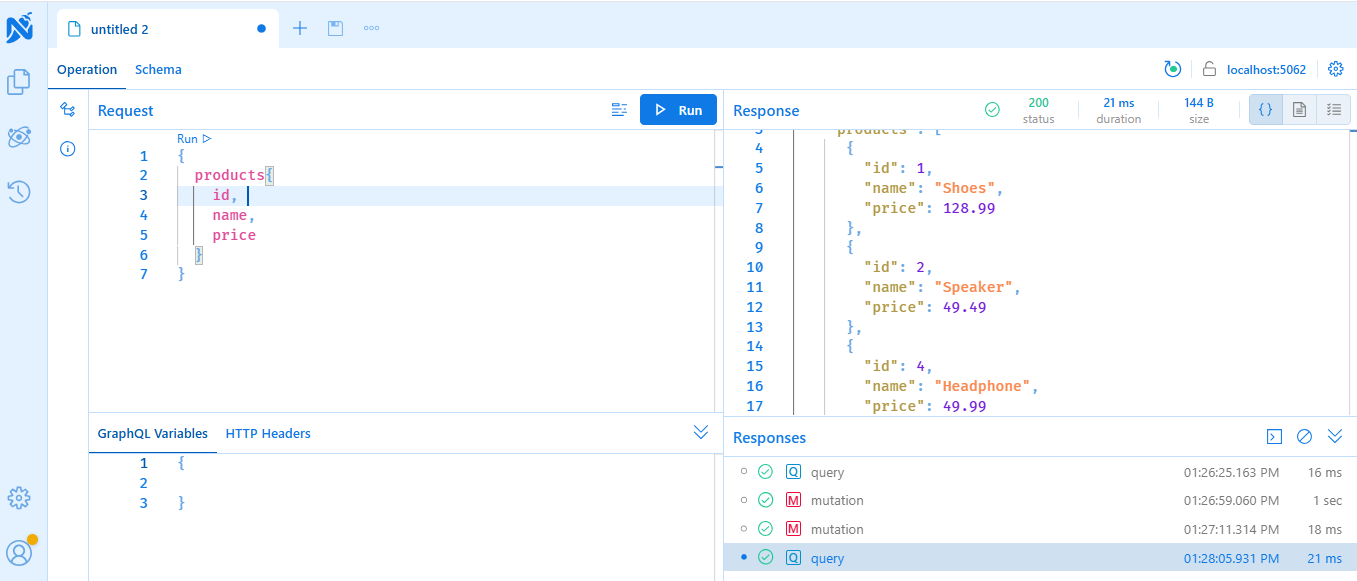Click the "Shoes" value in response

click(x=965, y=188)
